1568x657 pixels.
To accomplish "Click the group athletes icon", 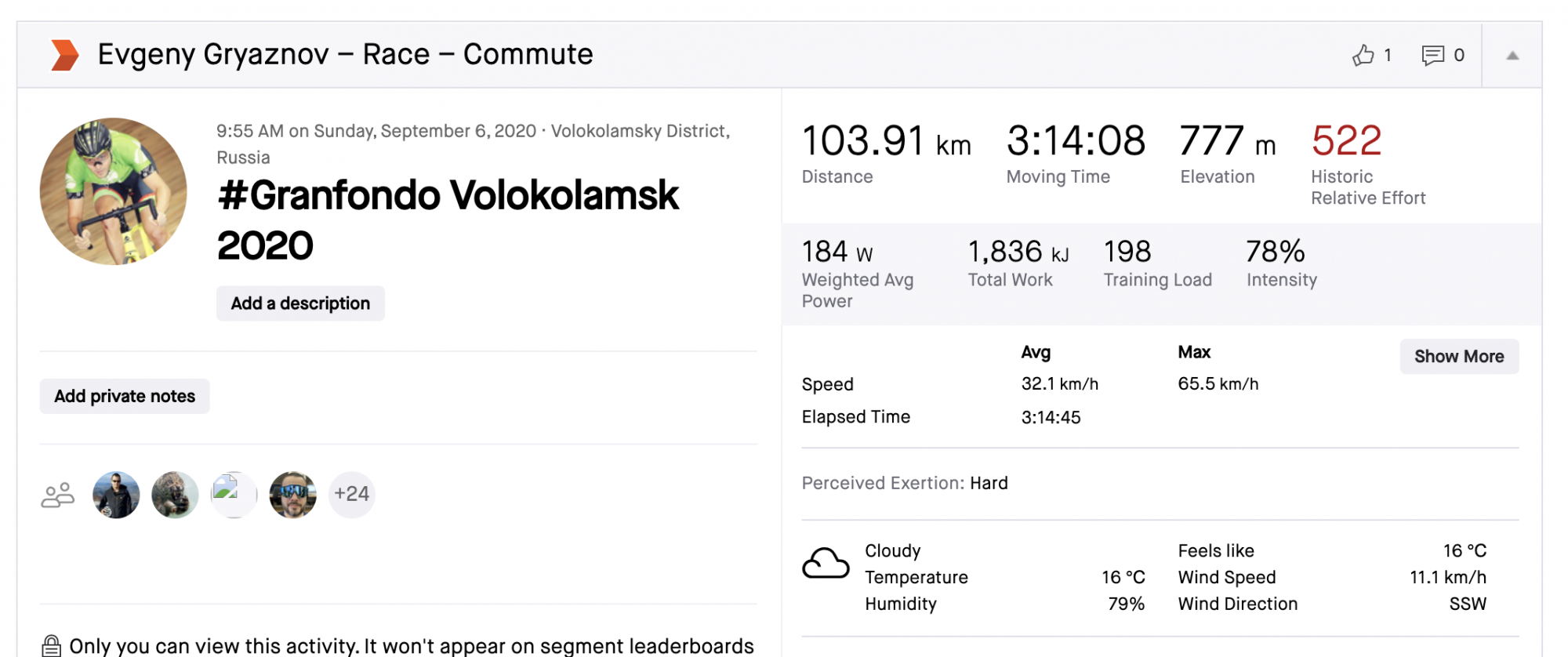I will point(57,495).
